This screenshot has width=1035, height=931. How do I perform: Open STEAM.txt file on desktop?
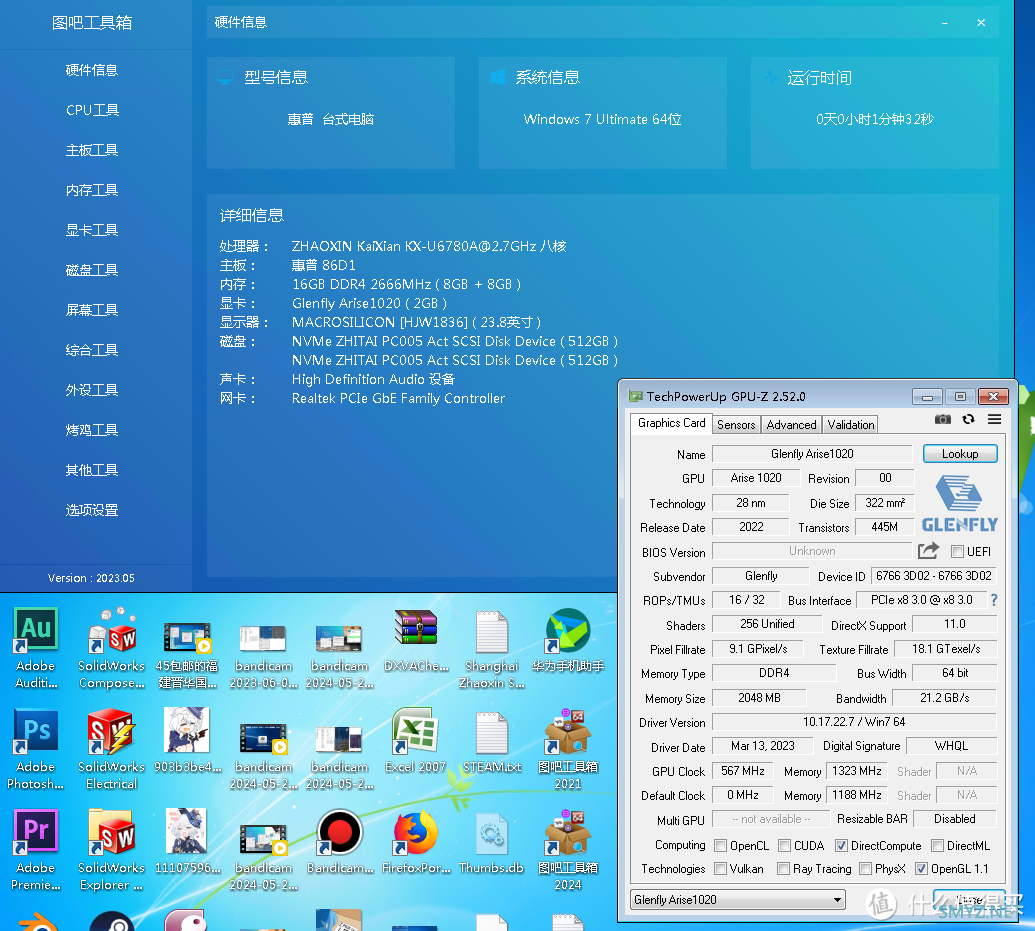click(492, 740)
